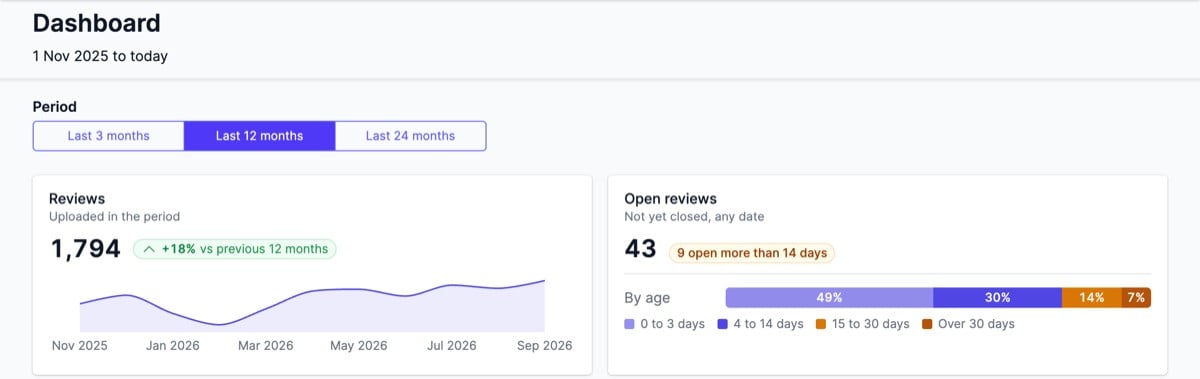1200x379 pixels.
Task: Click the reviews trend line chart
Action: (312, 305)
